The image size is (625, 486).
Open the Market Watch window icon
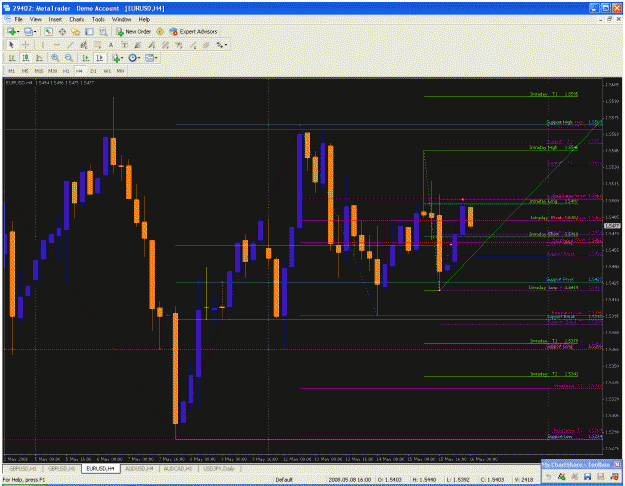click(x=49, y=31)
